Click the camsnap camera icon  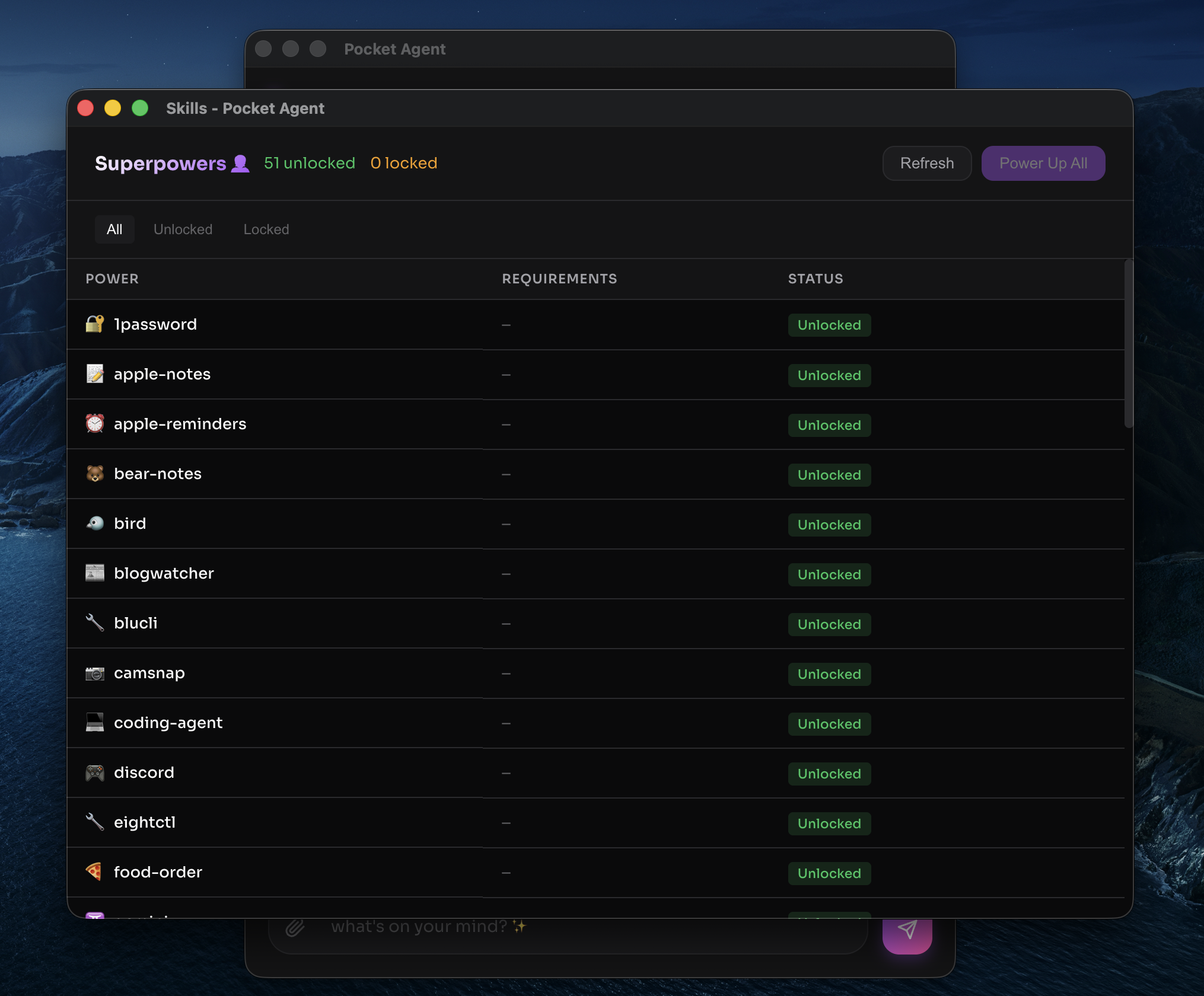(95, 673)
